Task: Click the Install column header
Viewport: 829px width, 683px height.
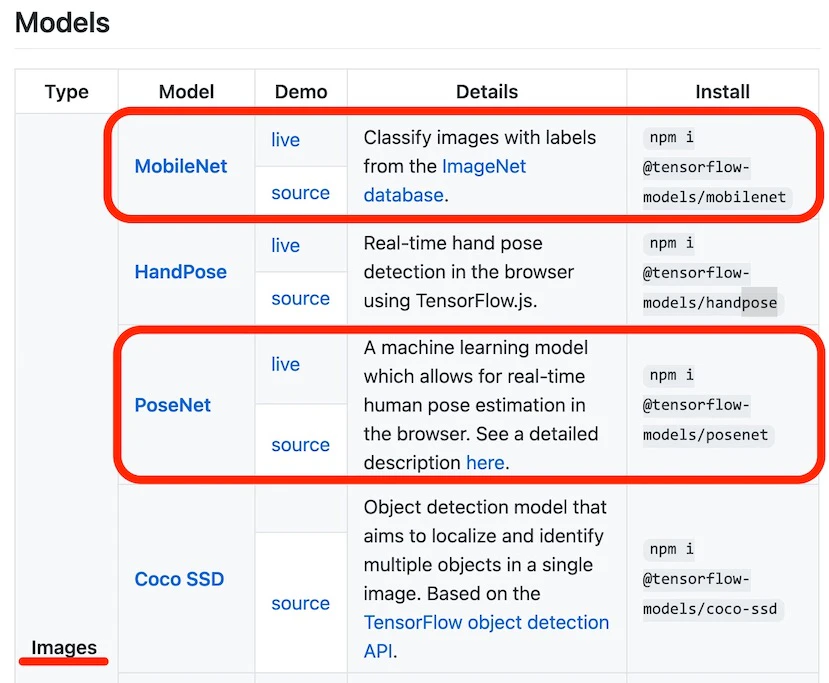Action: click(x=722, y=91)
